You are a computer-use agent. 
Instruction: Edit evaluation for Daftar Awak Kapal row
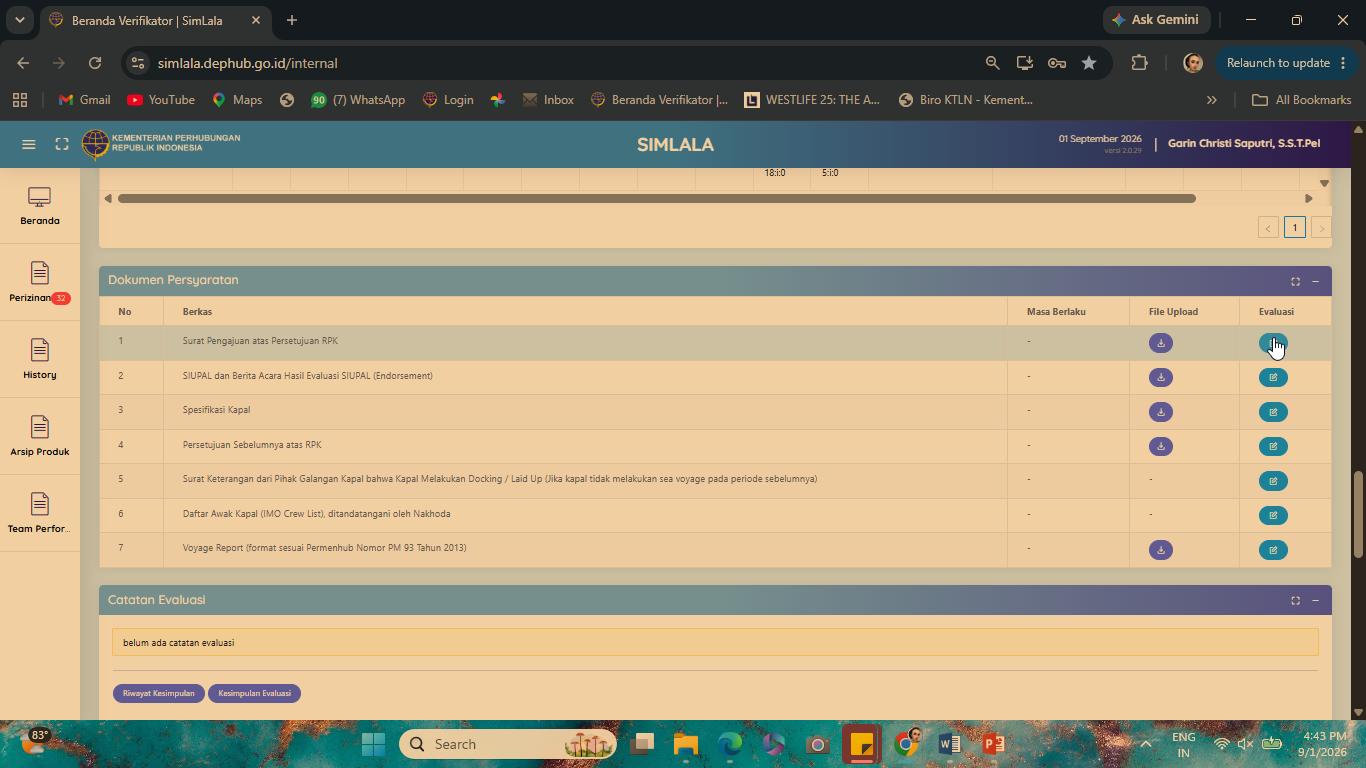1273,515
